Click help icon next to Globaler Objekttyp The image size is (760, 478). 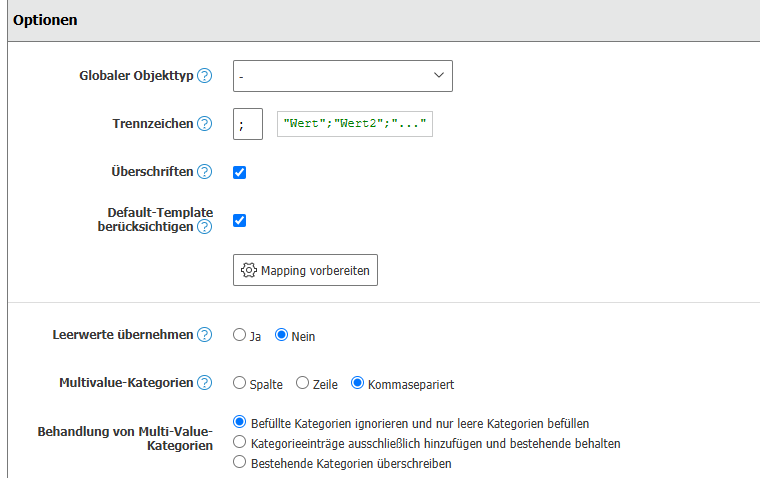pyautogui.click(x=205, y=76)
